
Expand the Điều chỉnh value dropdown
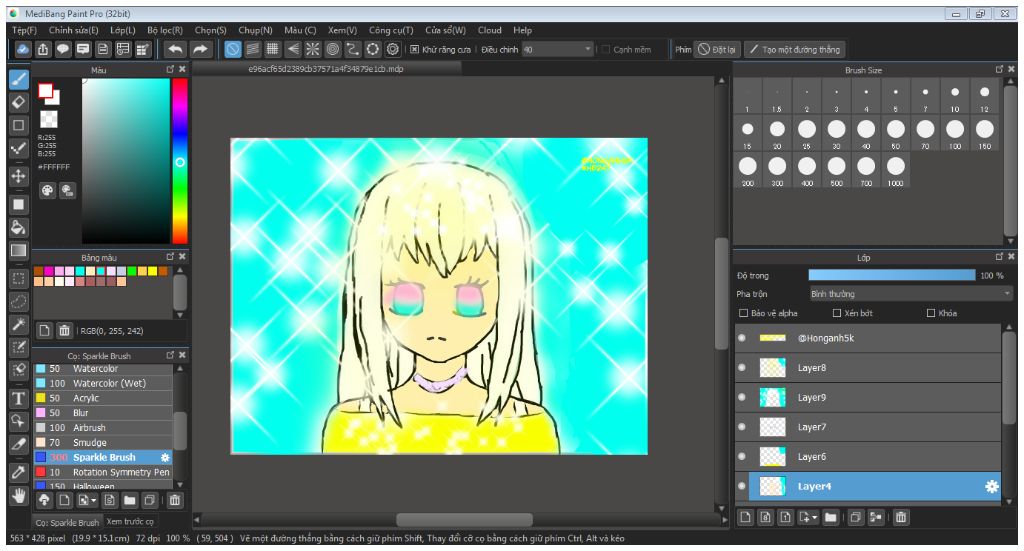(589, 49)
